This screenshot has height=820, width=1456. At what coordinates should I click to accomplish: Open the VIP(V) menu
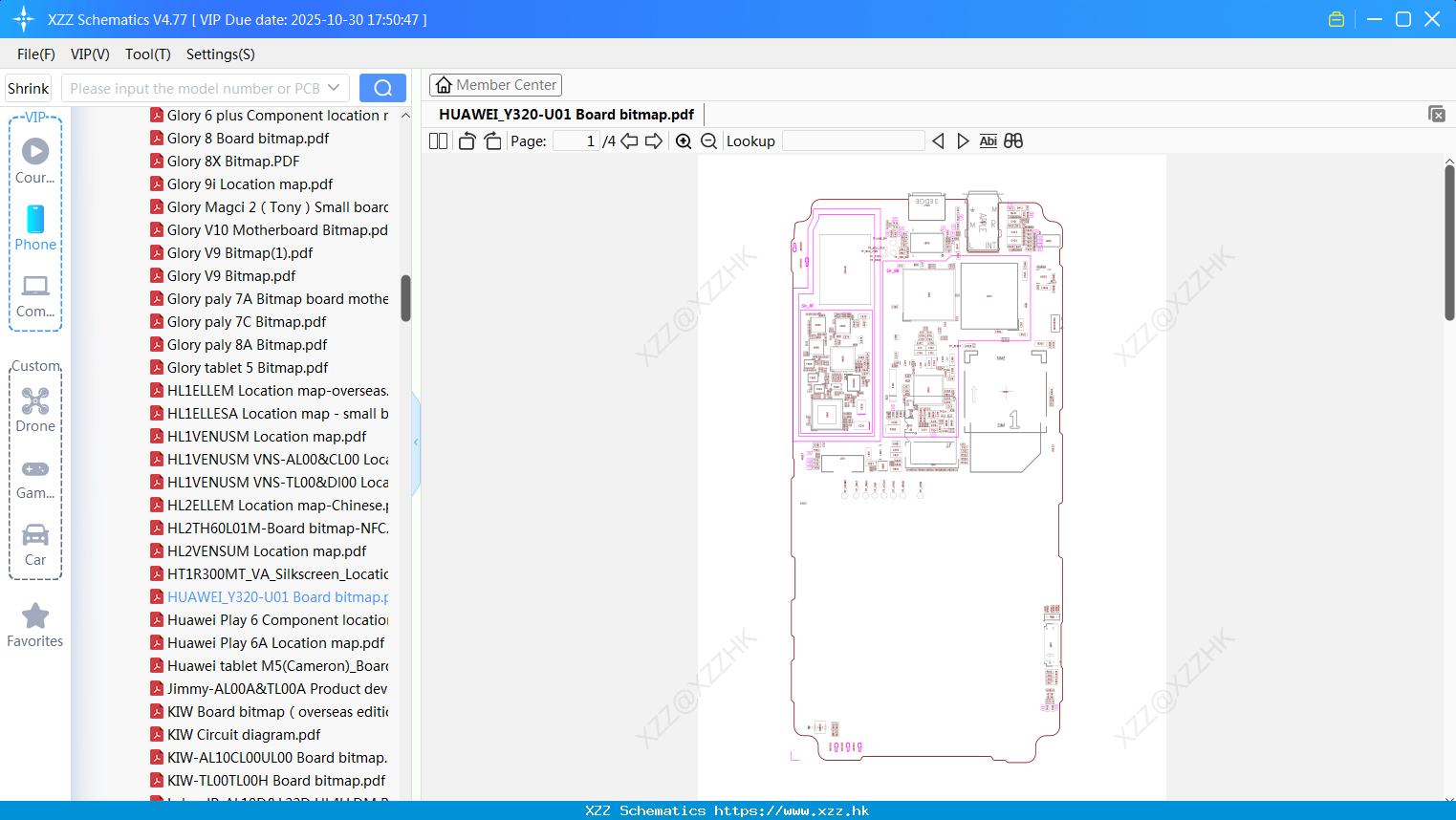[90, 54]
